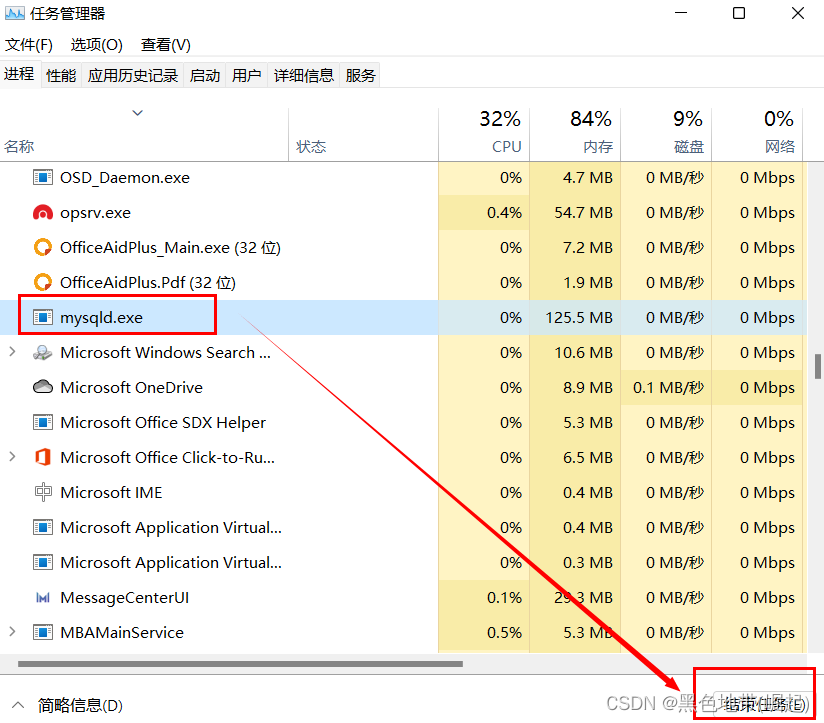Select the Microsoft Office SDX Helper name
This screenshot has height=723, width=824.
(x=163, y=423)
